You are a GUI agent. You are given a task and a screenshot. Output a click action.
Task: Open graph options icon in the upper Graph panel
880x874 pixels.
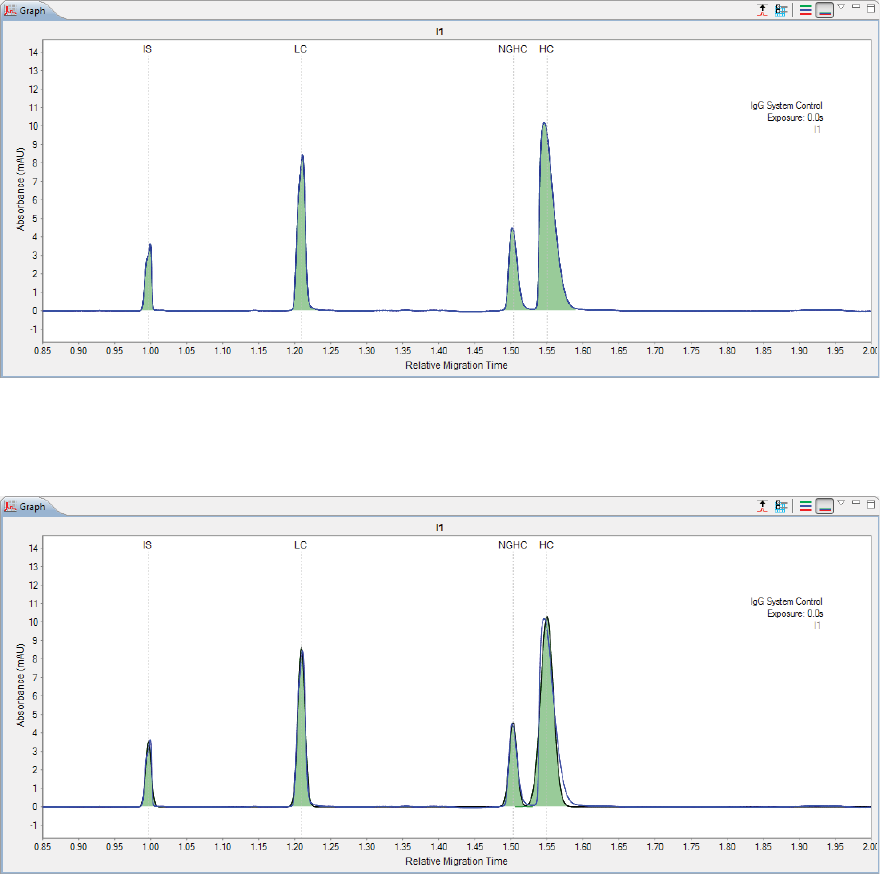point(781,10)
